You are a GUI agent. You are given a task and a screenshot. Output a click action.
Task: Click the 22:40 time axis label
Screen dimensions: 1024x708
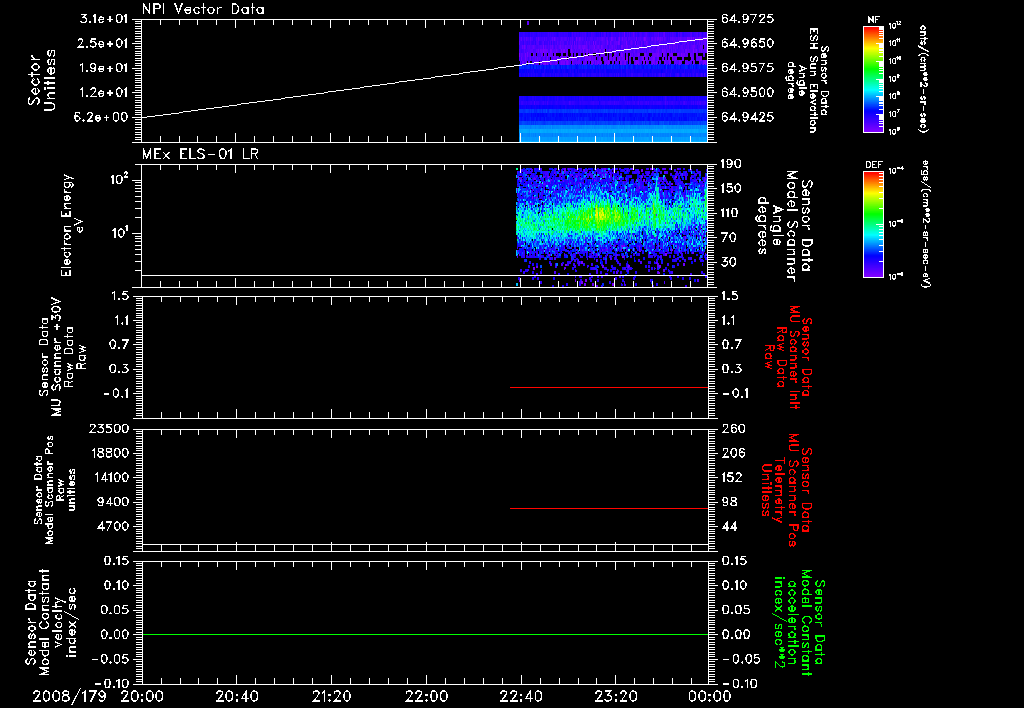coord(521,696)
